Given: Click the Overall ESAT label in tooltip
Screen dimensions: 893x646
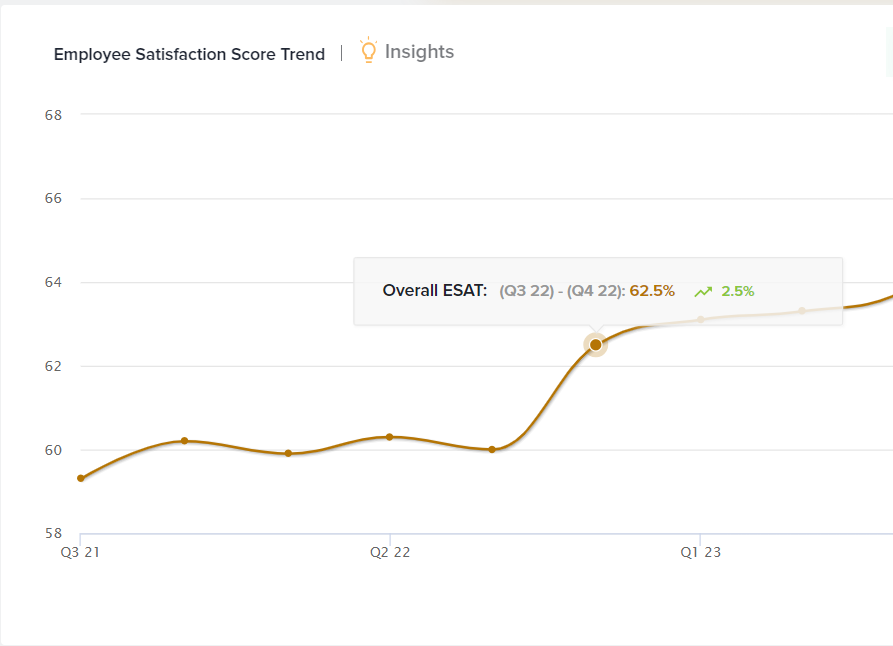Looking at the screenshot, I should pyautogui.click(x=434, y=291).
